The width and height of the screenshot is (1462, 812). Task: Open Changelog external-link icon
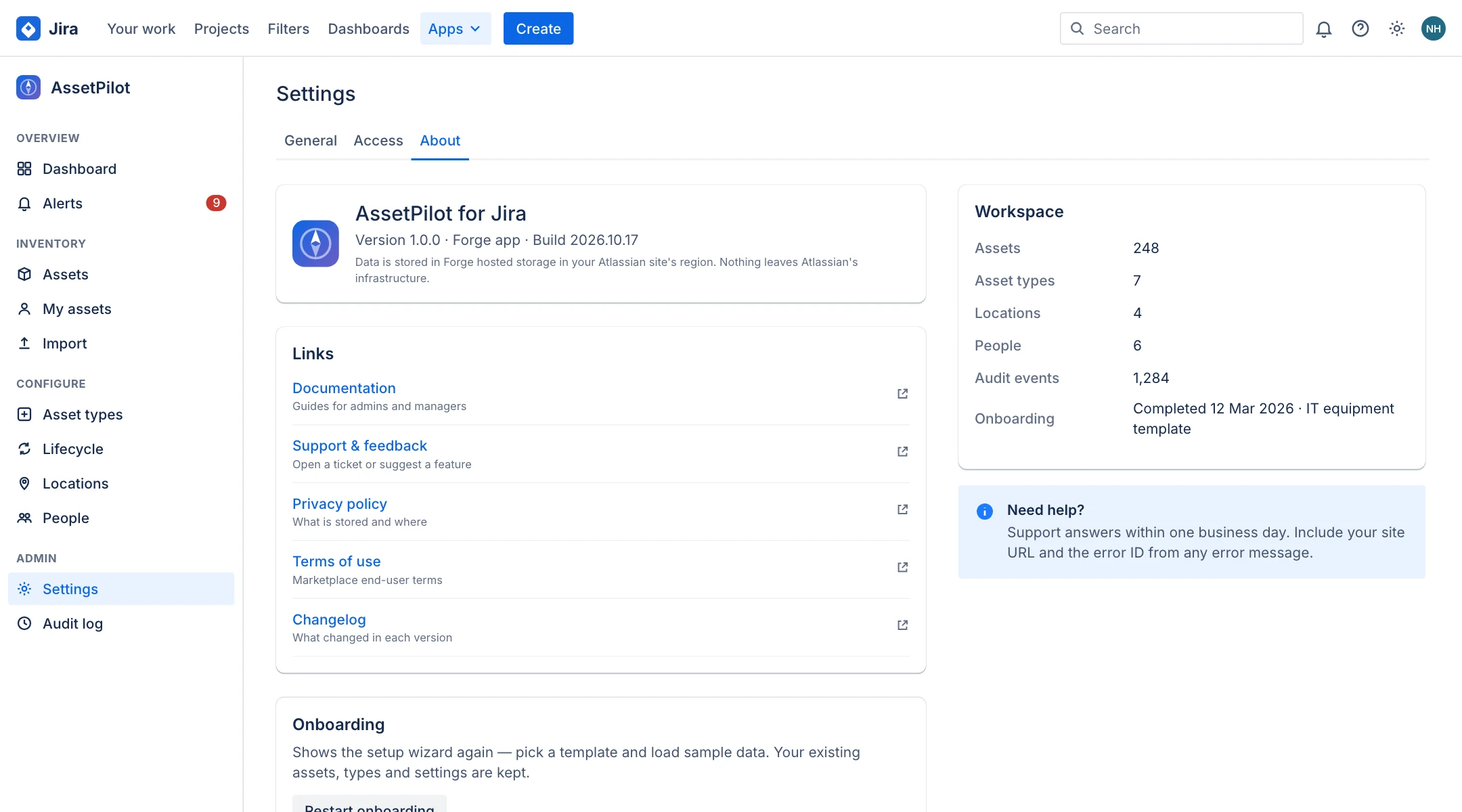(x=902, y=625)
